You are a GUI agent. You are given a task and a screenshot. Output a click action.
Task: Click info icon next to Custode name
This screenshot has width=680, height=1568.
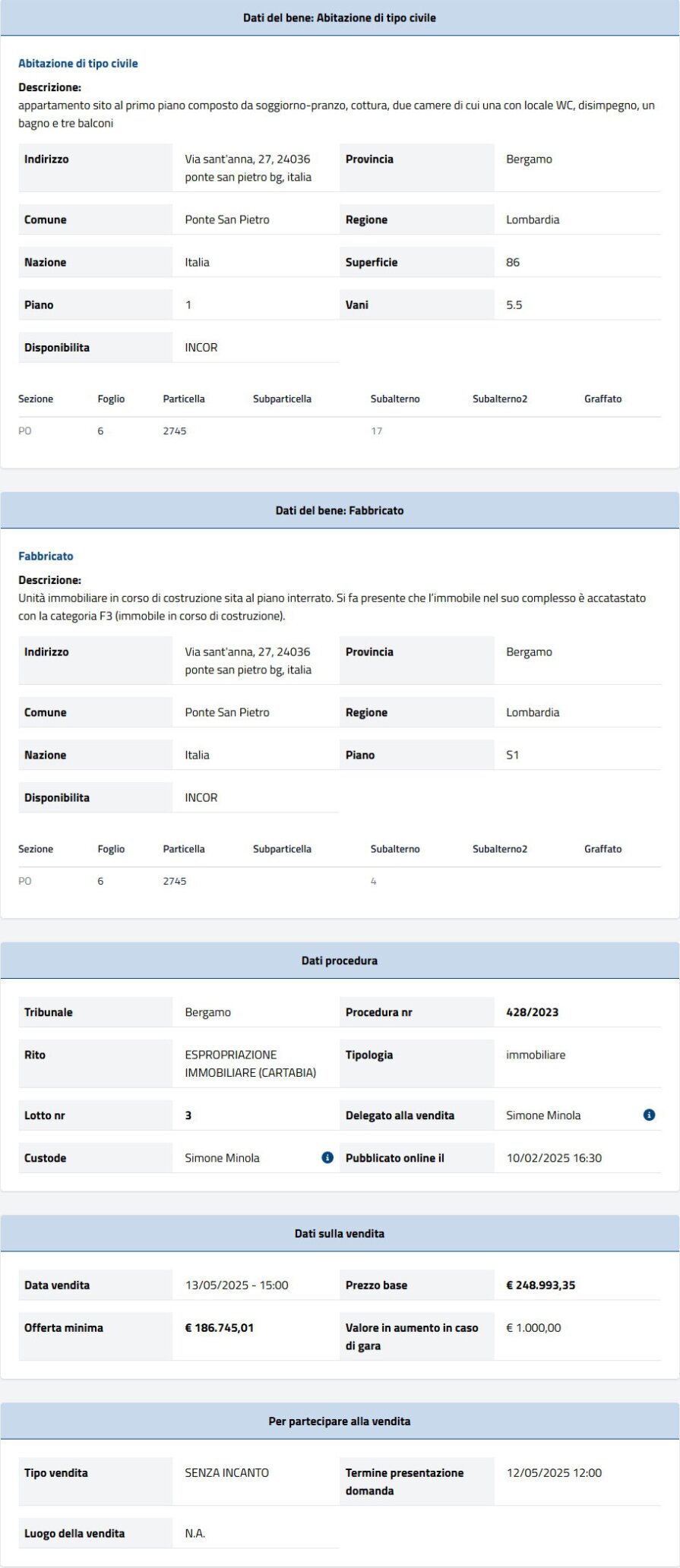(x=327, y=1157)
